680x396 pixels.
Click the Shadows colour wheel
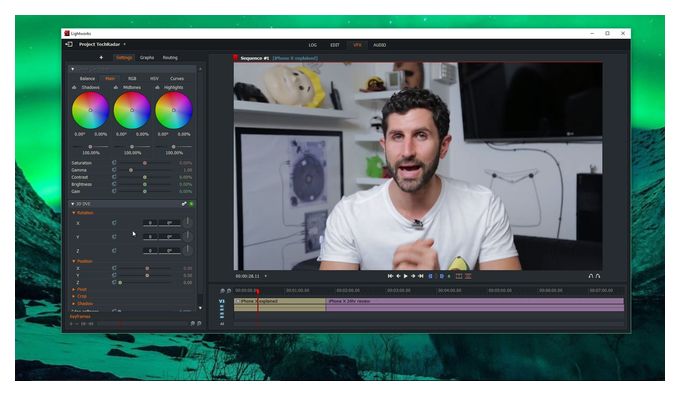coord(90,110)
